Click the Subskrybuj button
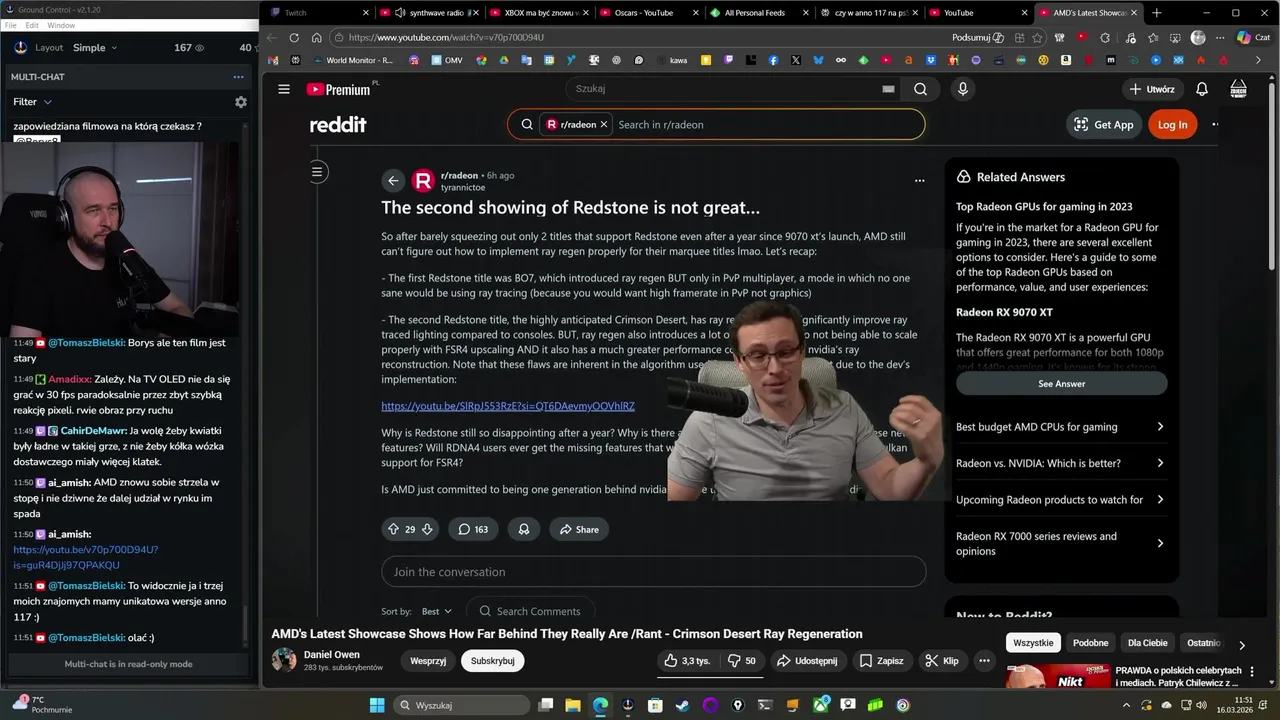 (x=492, y=660)
